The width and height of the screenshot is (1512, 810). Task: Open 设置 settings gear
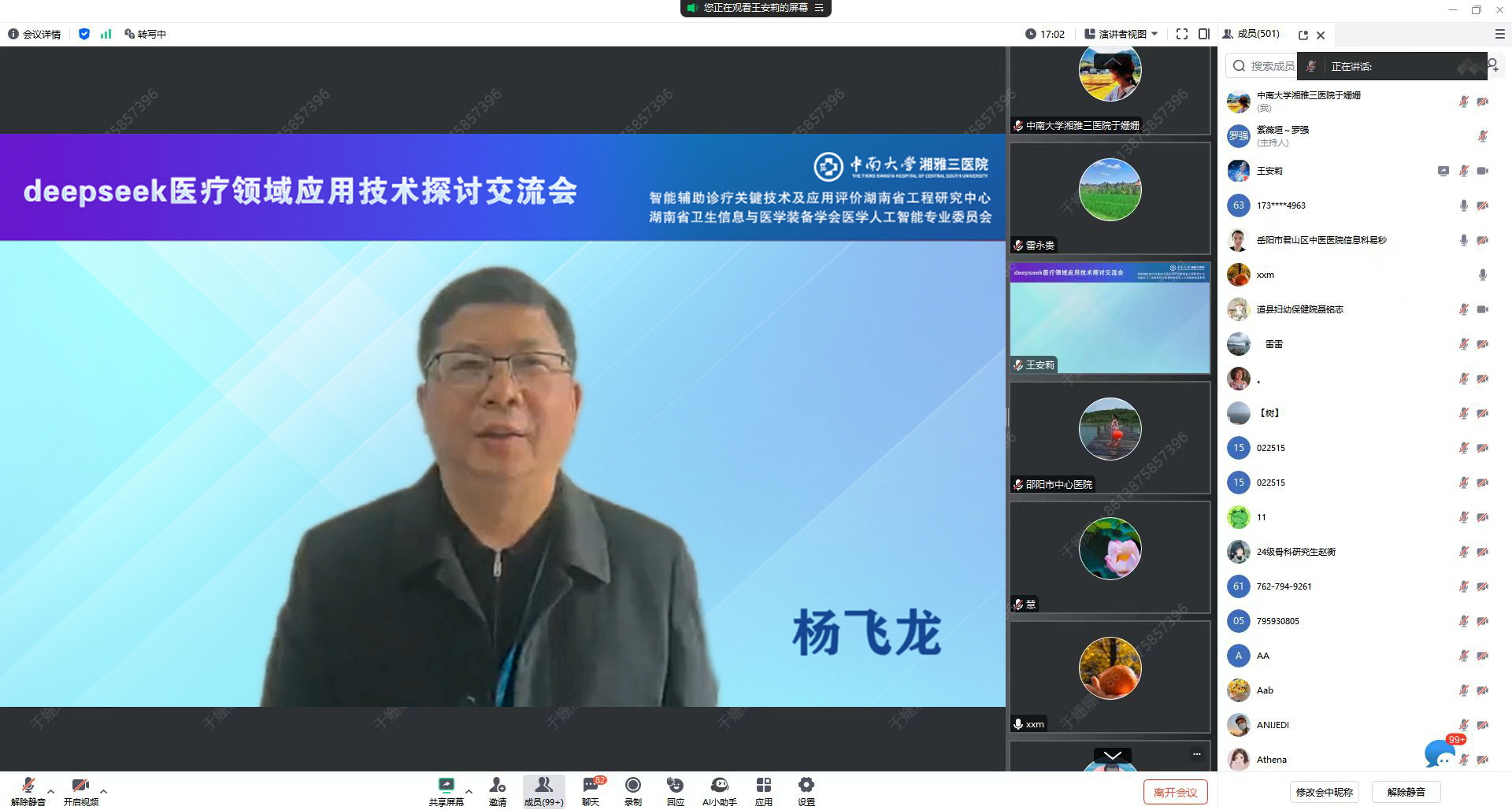(806, 791)
